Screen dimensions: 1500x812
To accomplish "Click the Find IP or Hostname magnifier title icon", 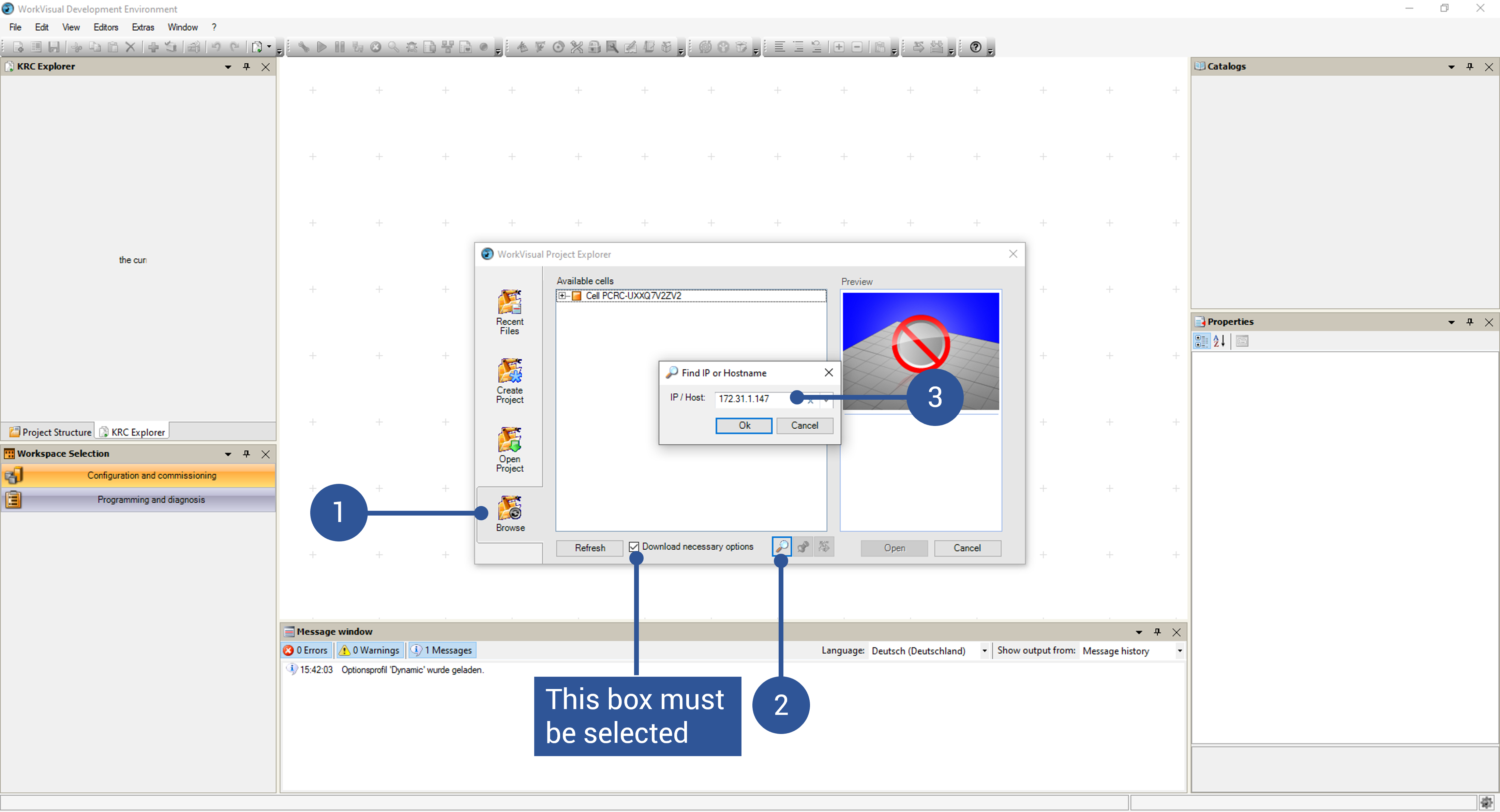I will [x=671, y=372].
